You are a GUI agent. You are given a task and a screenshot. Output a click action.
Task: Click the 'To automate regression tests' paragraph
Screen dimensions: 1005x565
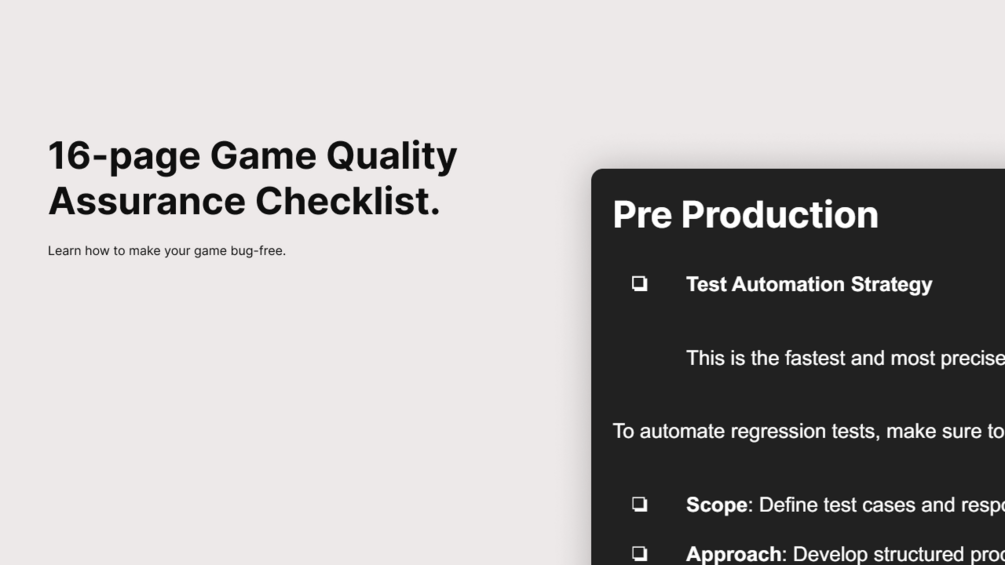pos(809,431)
